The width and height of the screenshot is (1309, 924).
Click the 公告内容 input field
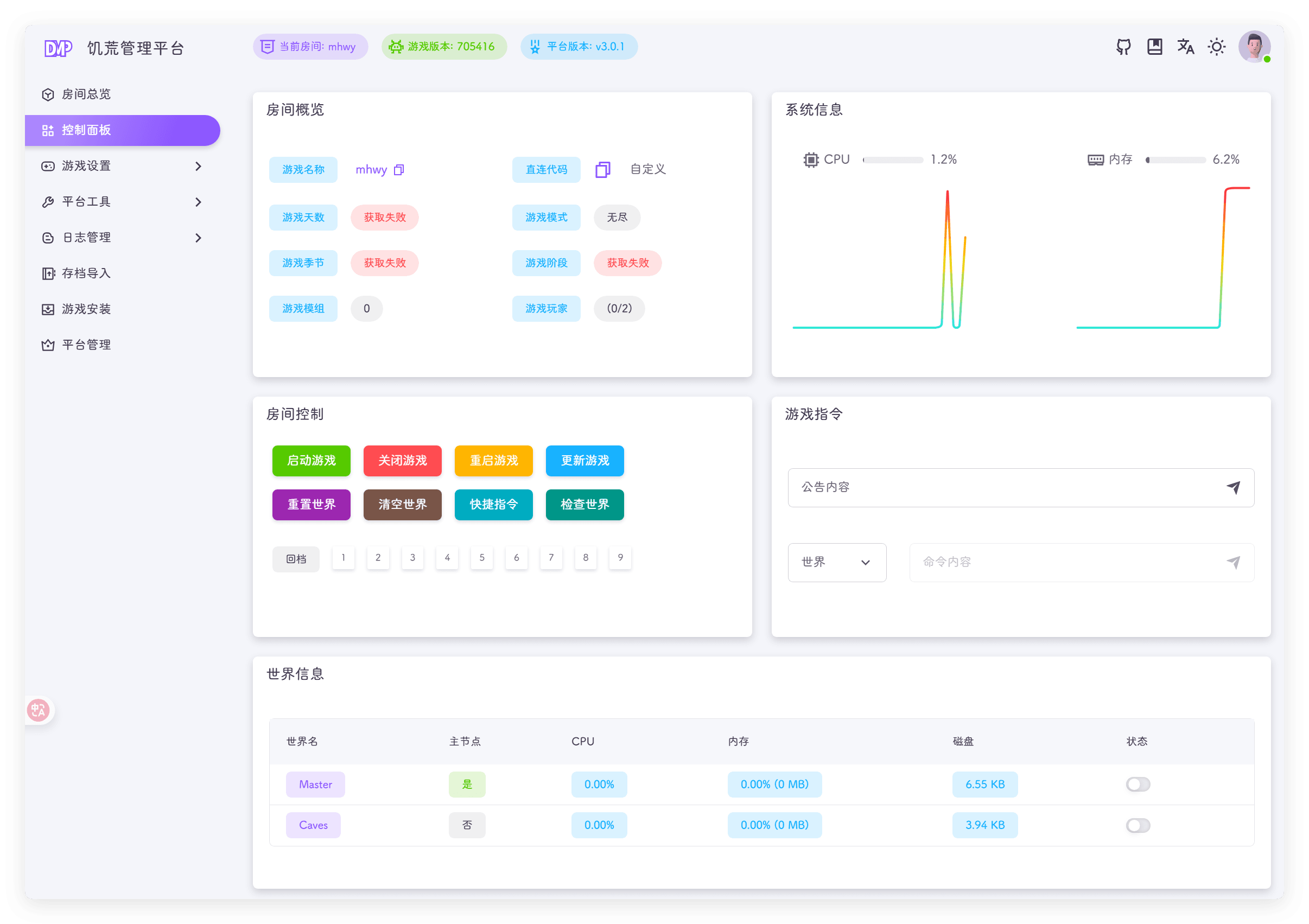(x=1003, y=487)
